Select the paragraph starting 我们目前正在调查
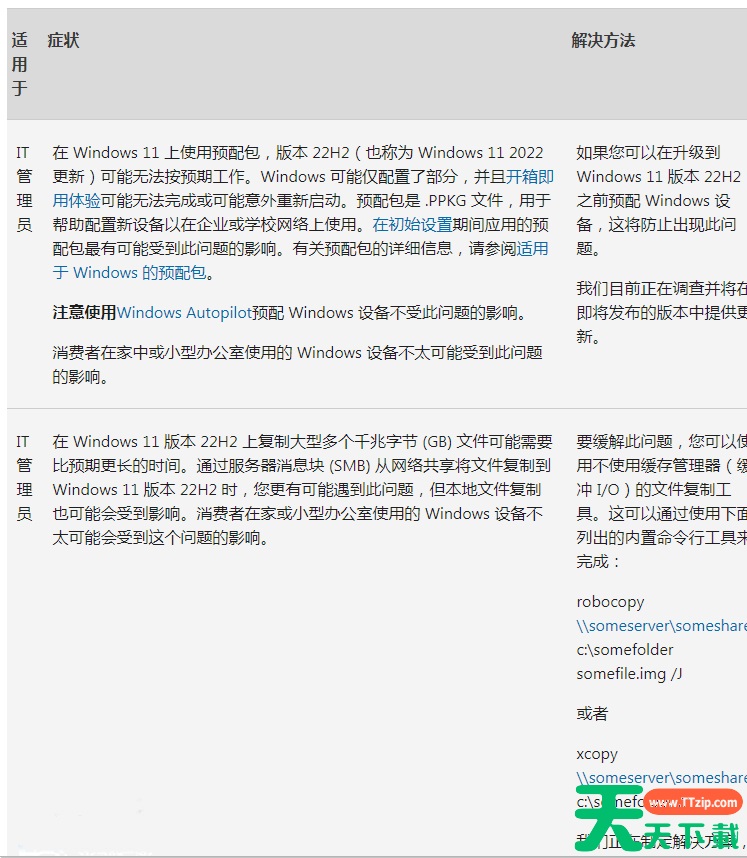The height and width of the screenshot is (858, 747). click(662, 312)
